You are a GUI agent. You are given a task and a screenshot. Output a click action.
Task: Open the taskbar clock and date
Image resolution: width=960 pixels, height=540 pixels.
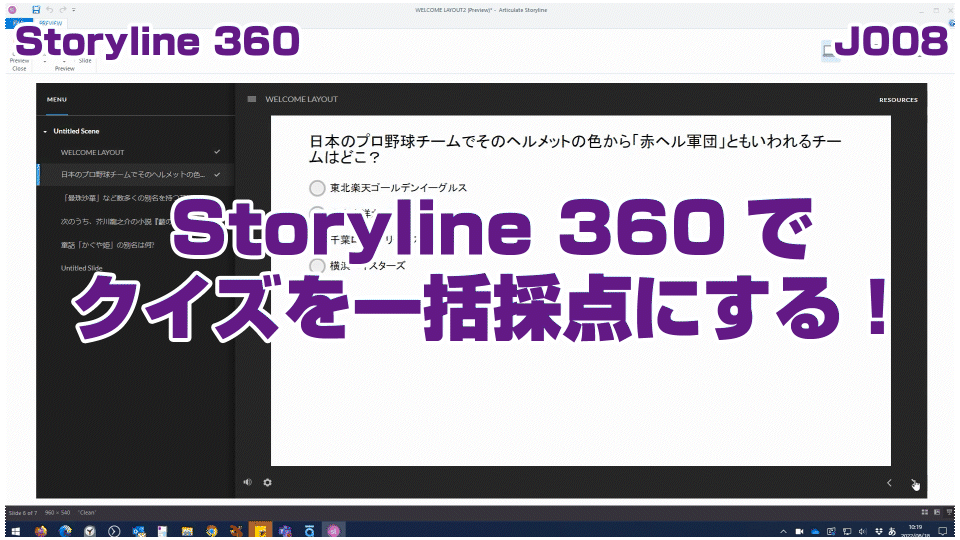click(x=915, y=531)
